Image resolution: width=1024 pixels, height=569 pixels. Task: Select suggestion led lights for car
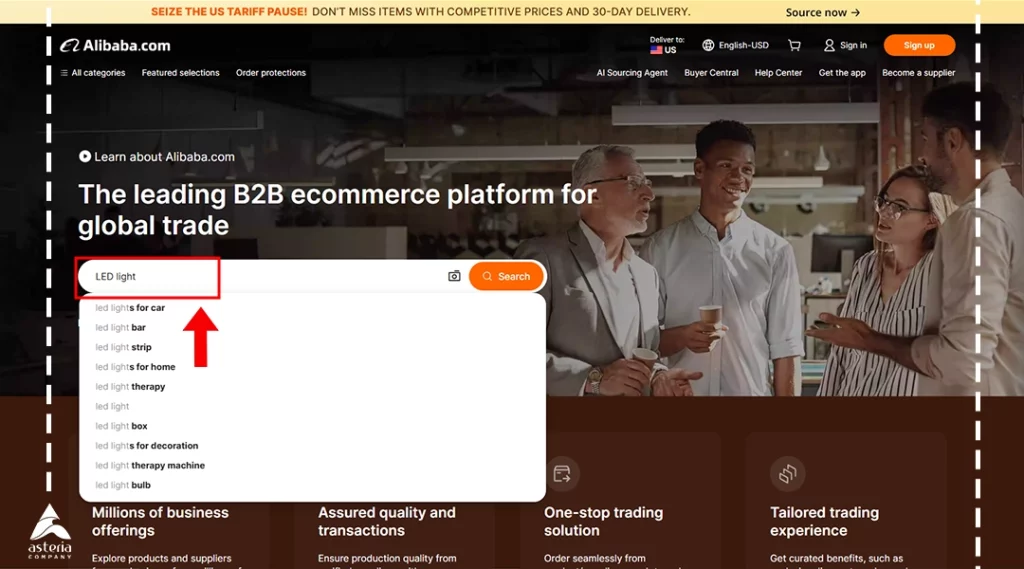click(312, 308)
